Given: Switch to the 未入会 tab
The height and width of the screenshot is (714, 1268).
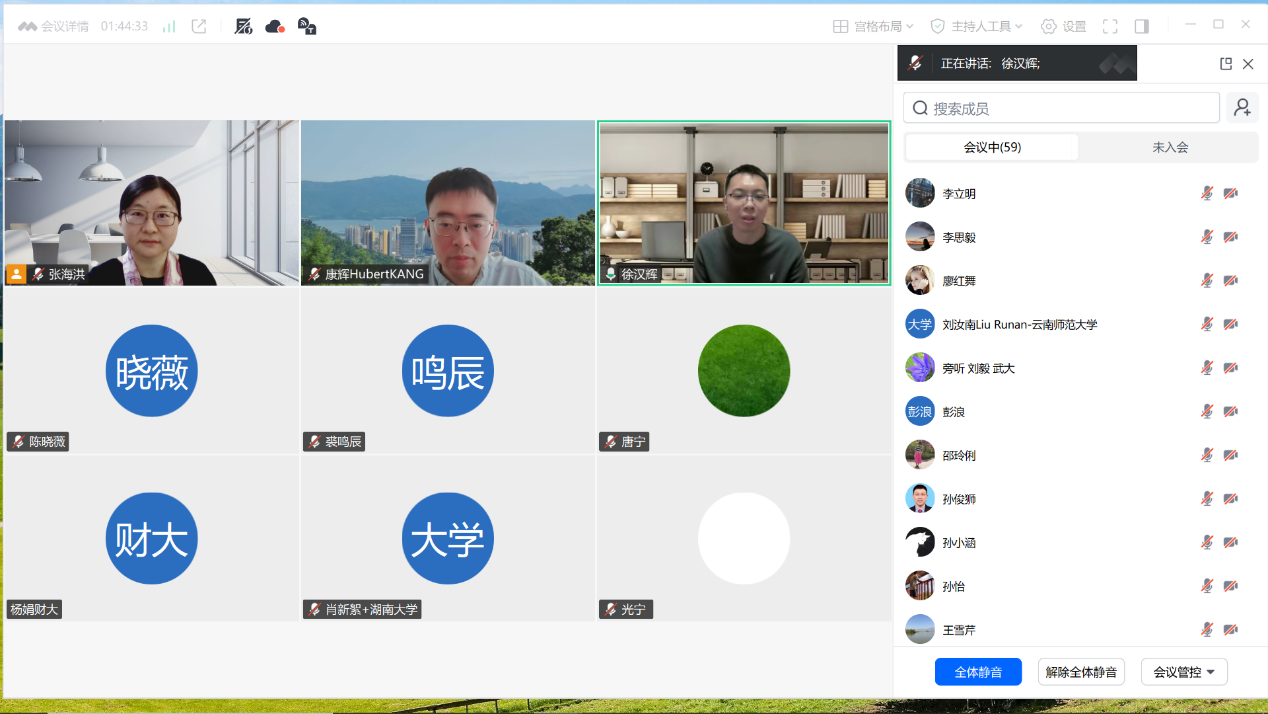Looking at the screenshot, I should (1170, 147).
